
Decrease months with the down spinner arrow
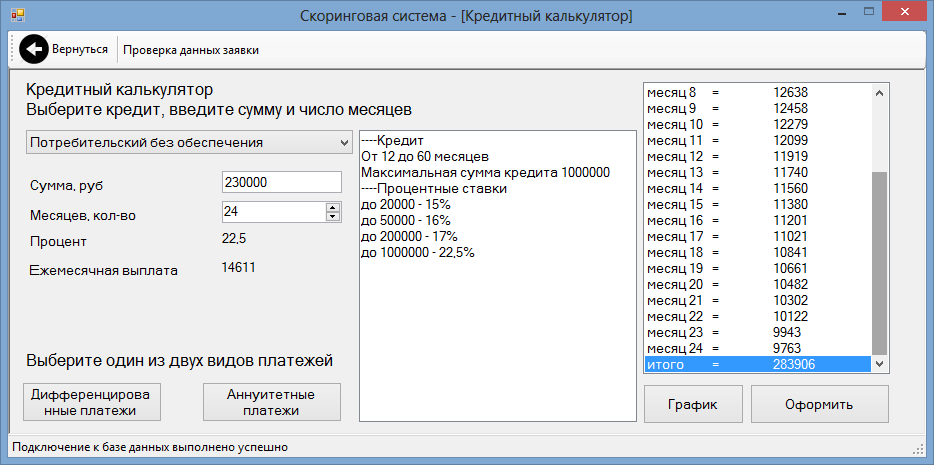click(x=333, y=216)
